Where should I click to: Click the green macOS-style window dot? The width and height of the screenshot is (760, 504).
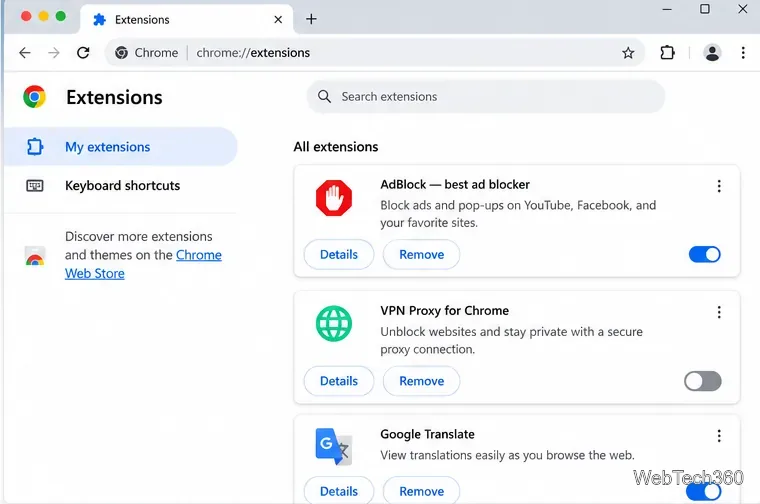(x=61, y=16)
